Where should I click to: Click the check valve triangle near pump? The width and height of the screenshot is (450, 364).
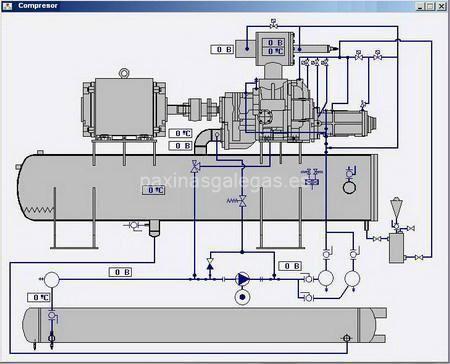tap(210, 263)
